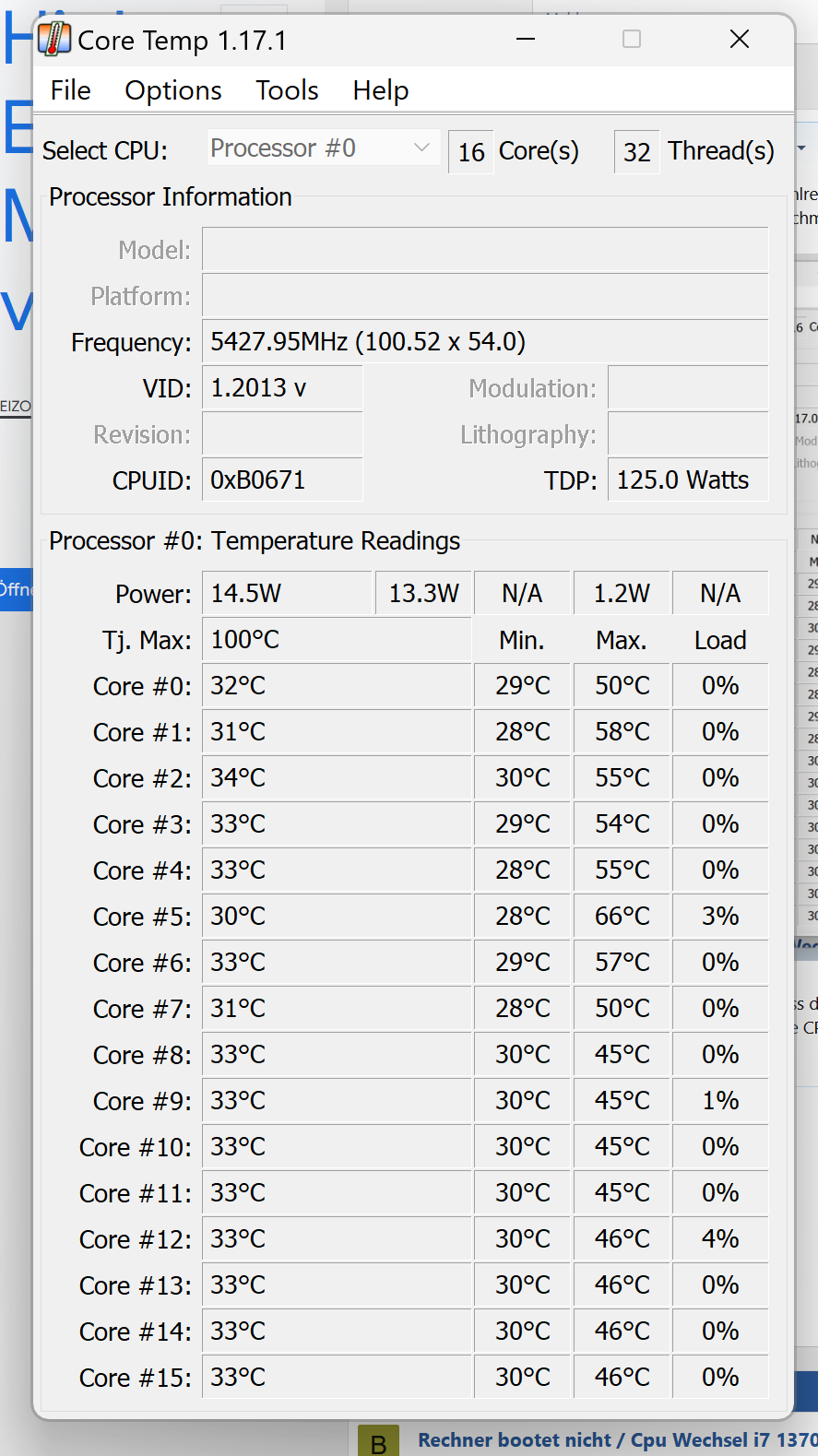
Task: Select Core #6 max temperature 57°C
Action: pos(622,963)
